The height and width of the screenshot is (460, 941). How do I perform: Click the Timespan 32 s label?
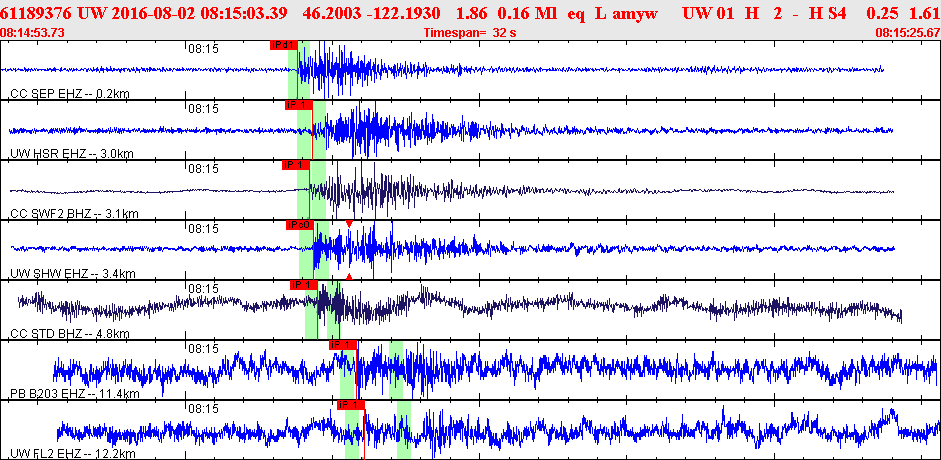[469, 33]
